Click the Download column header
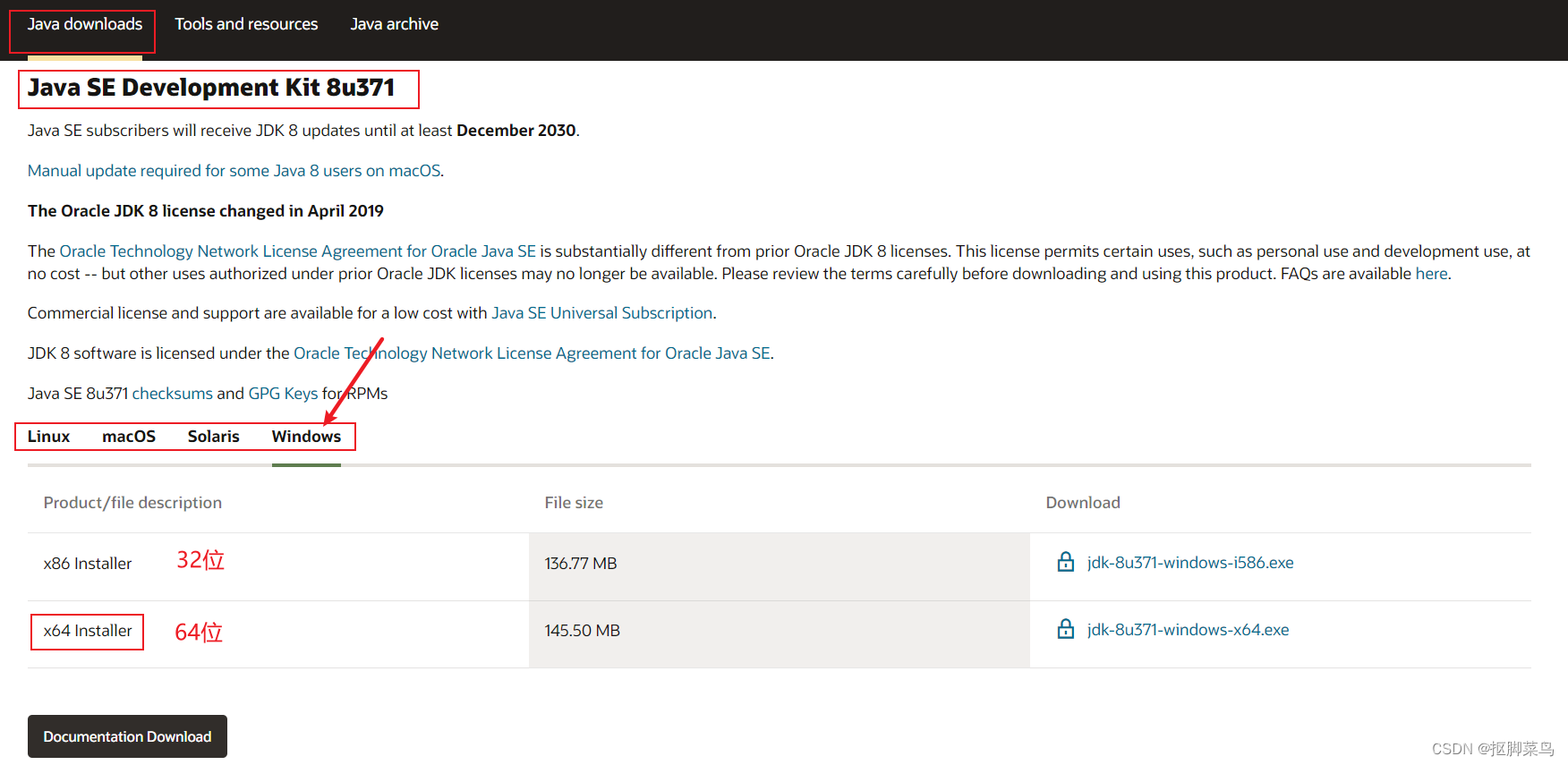 (x=1083, y=503)
